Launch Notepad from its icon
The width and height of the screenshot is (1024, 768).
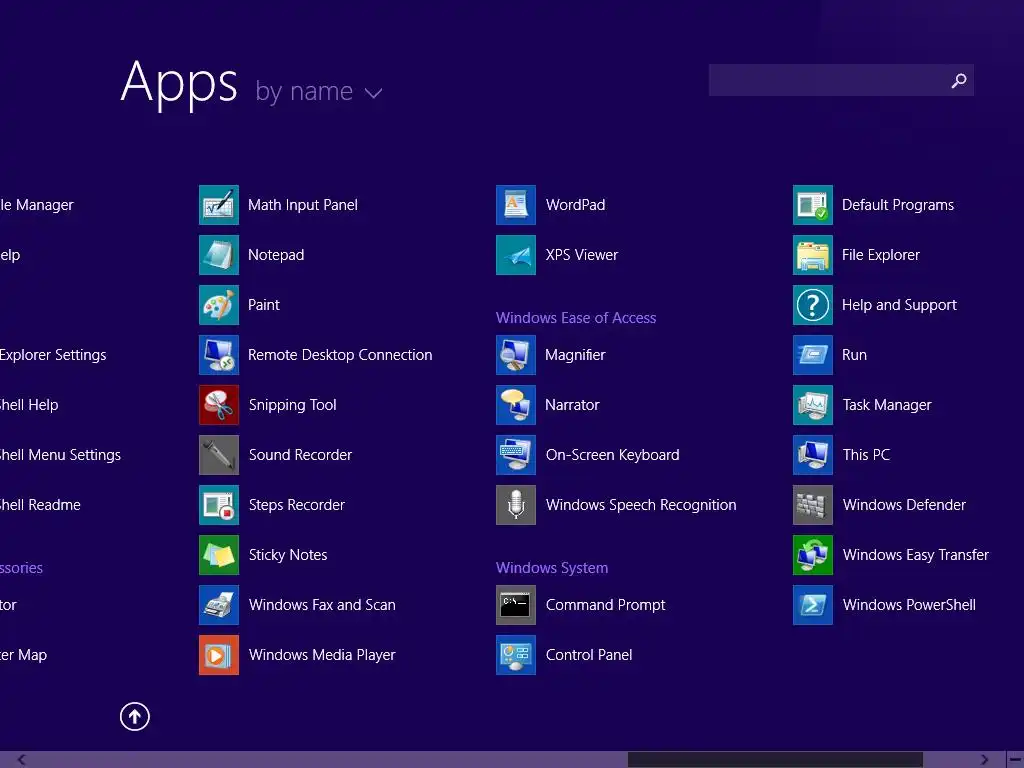(219, 255)
